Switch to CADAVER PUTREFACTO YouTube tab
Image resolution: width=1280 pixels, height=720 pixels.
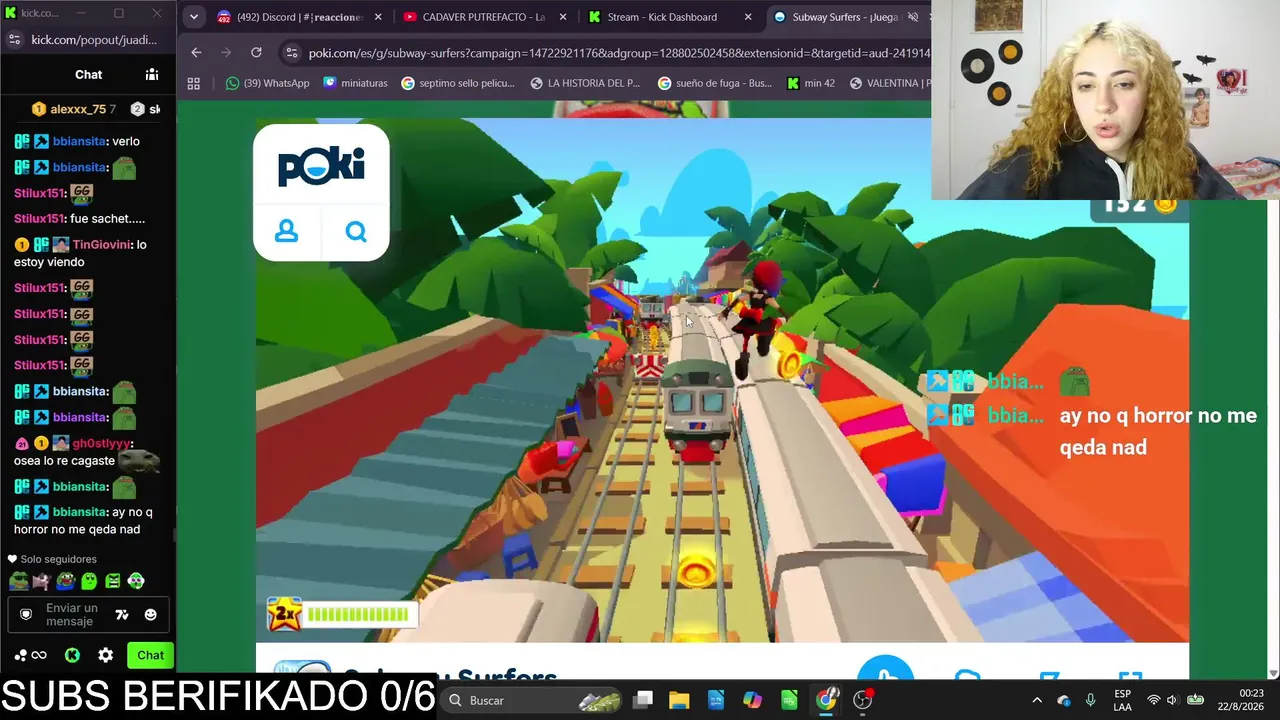coord(485,17)
